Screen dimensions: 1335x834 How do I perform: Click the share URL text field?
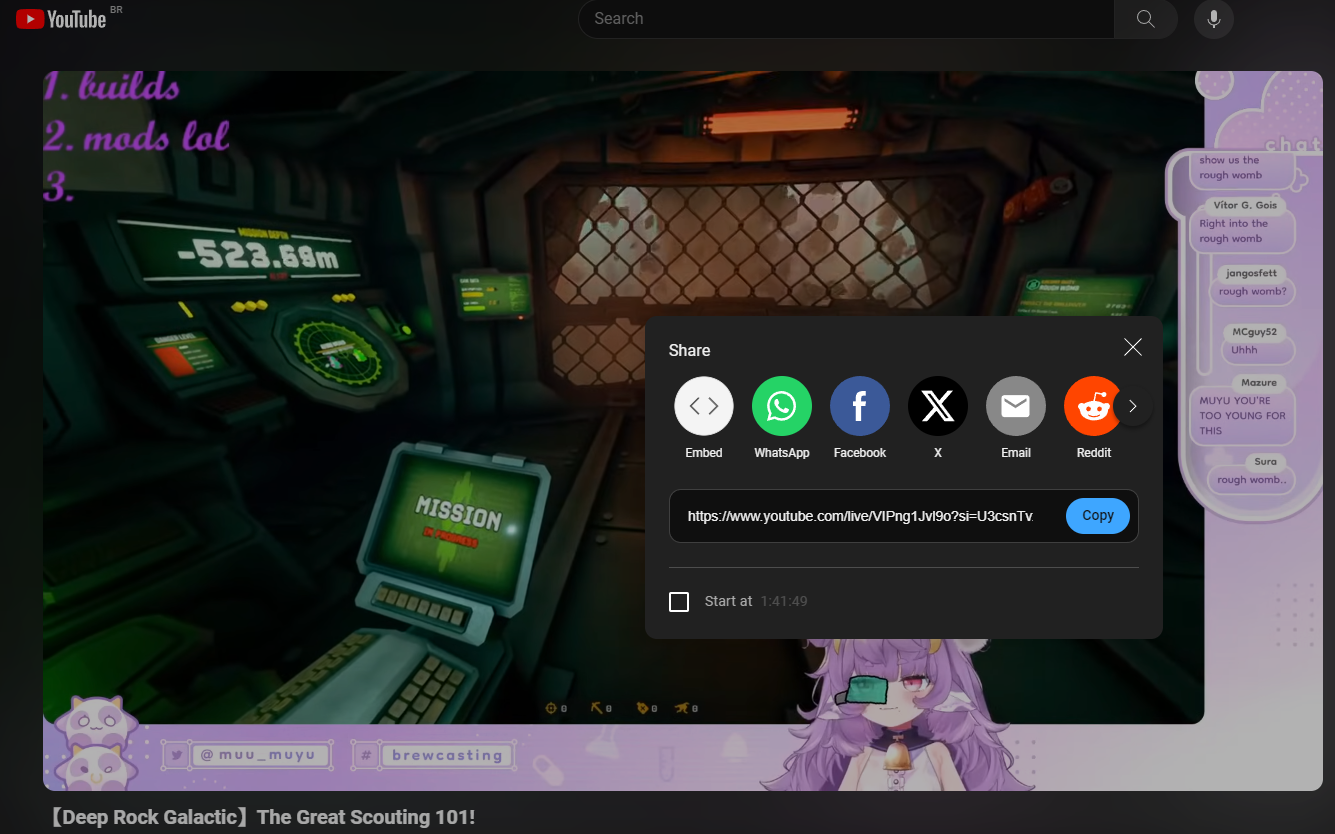860,516
